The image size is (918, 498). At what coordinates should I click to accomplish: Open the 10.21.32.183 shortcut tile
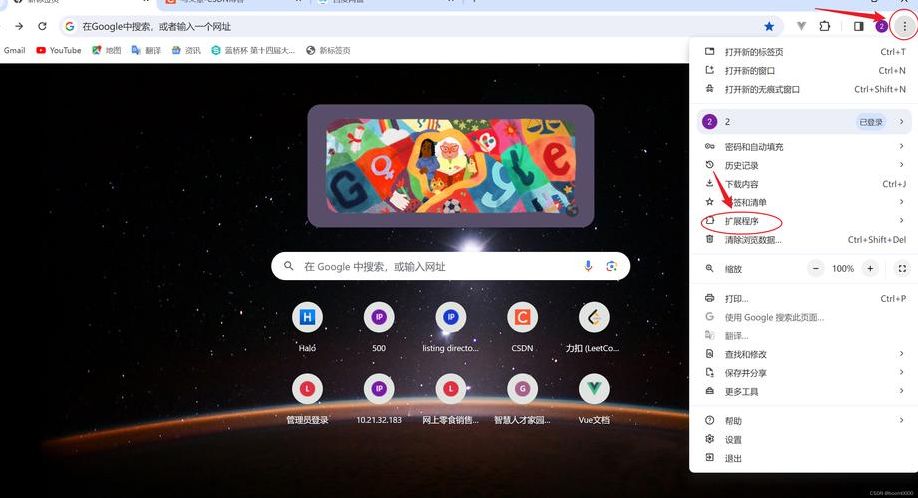(x=379, y=399)
